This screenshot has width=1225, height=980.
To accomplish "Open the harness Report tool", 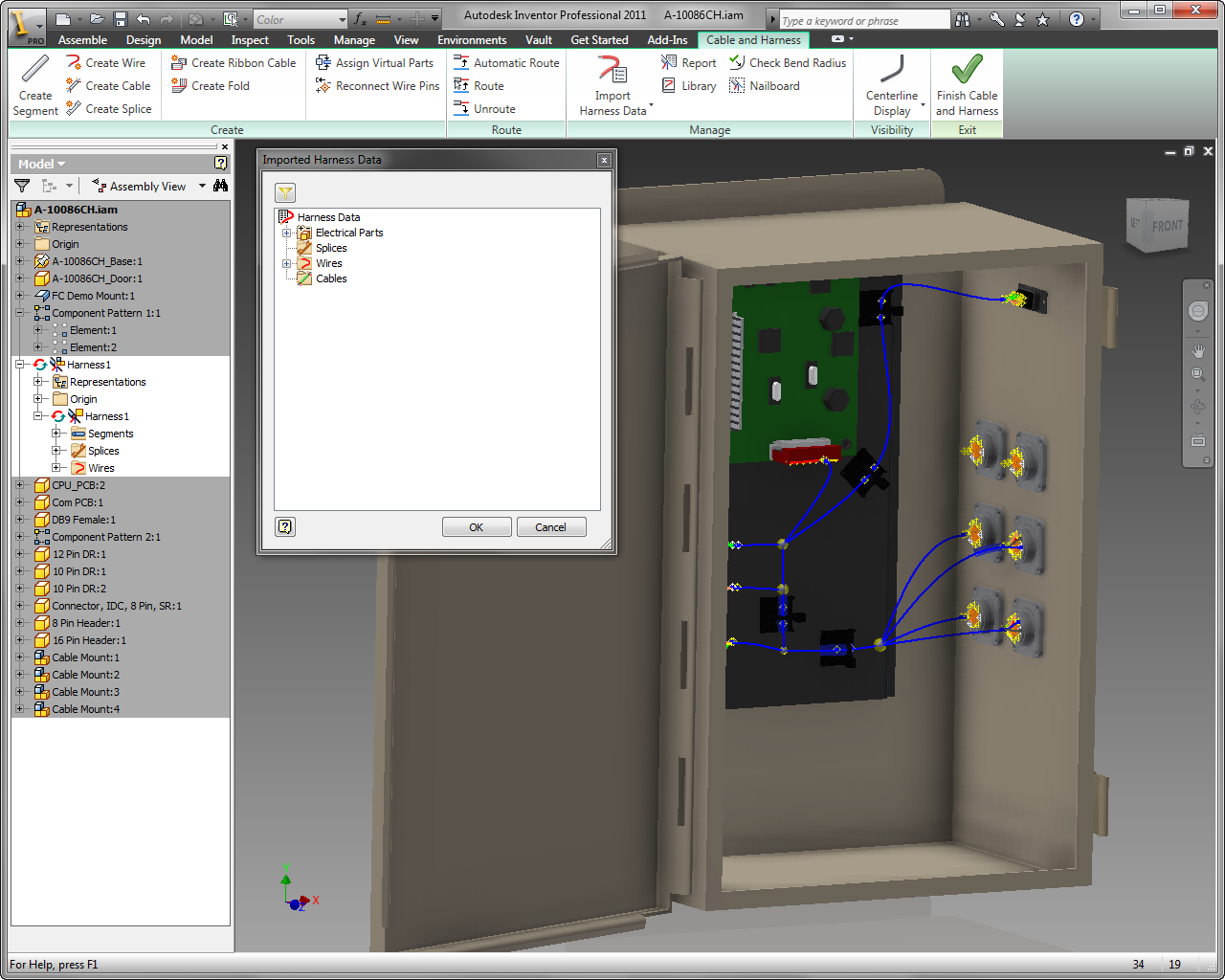I will click(x=688, y=62).
